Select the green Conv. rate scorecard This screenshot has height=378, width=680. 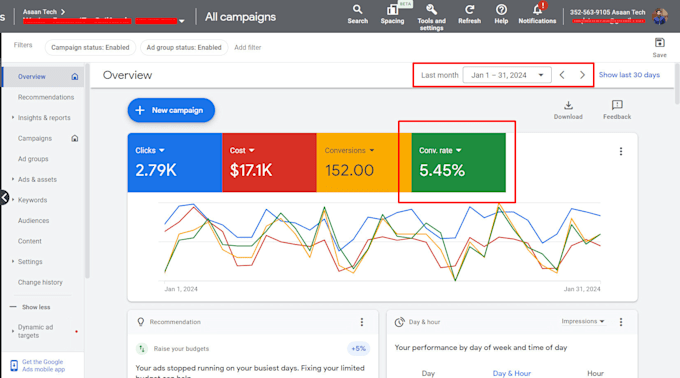coord(458,163)
